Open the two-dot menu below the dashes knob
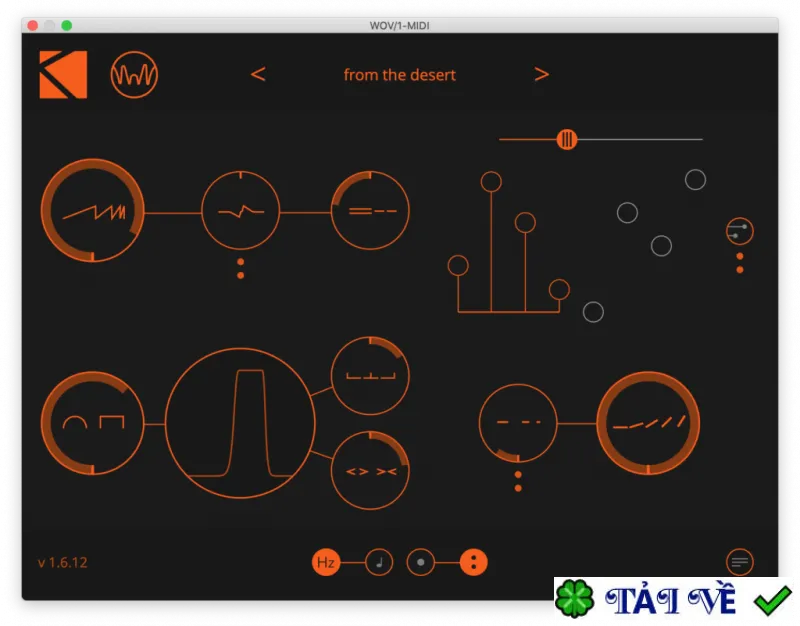The height and width of the screenshot is (626, 800). (x=518, y=481)
